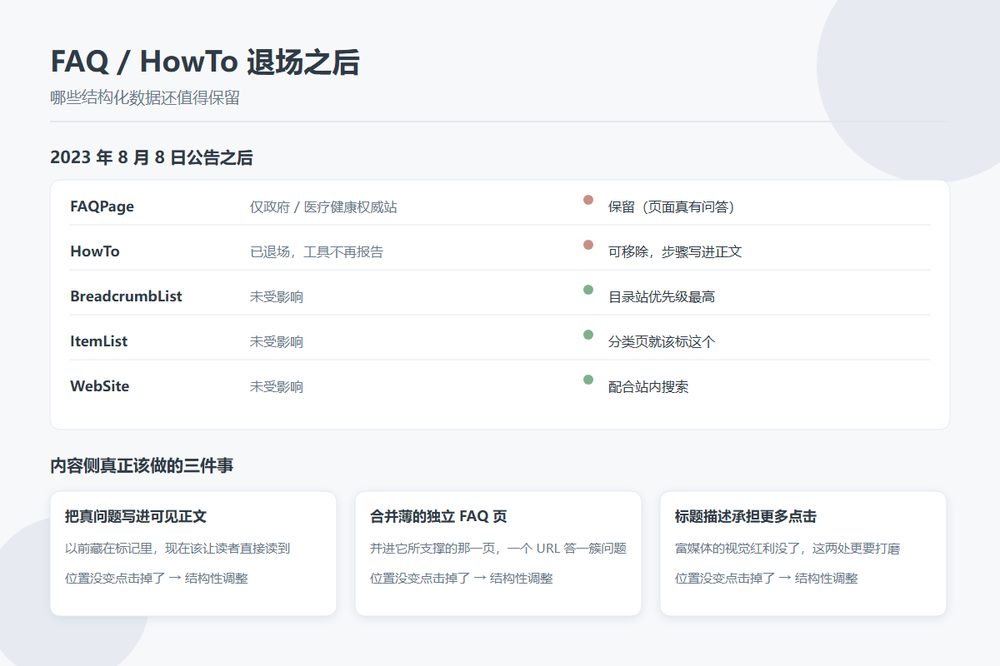The height and width of the screenshot is (666, 1000).
Task: Click '未受影响' in the BreadcrumbList row
Action: point(276,297)
